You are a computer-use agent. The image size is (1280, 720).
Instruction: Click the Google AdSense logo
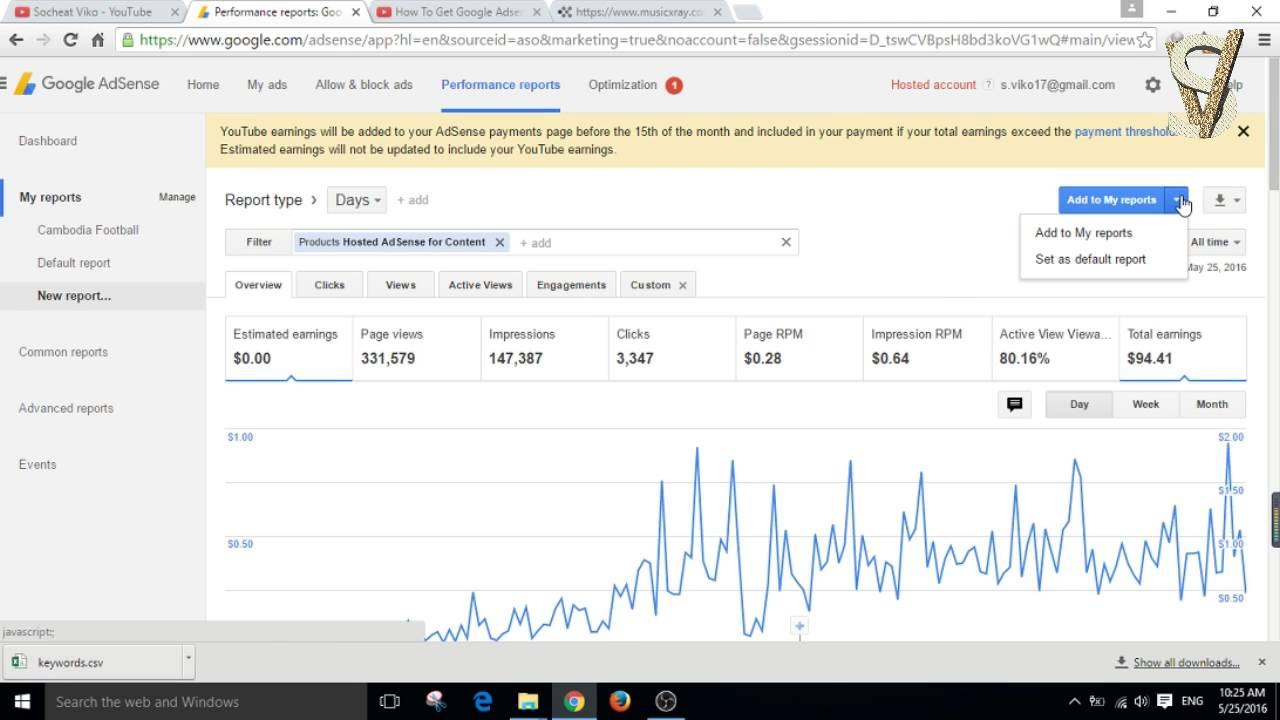coord(86,84)
